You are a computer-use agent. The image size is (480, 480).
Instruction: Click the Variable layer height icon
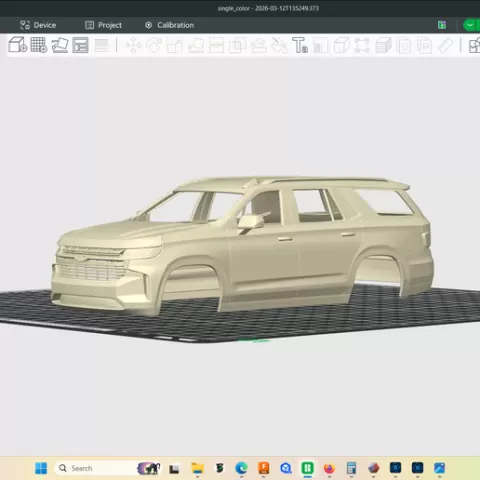pyautogui.click(x=101, y=45)
